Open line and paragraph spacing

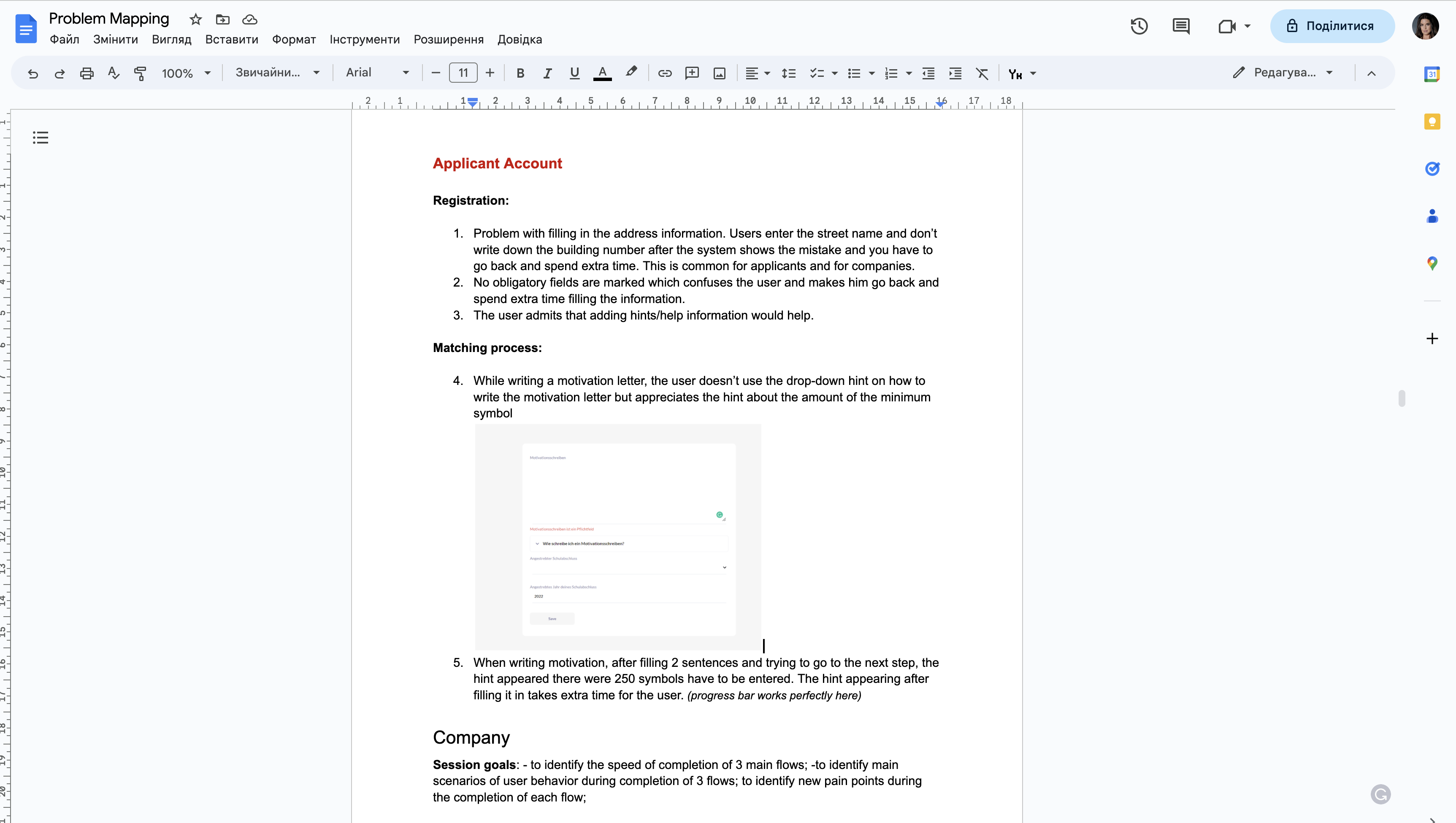788,73
